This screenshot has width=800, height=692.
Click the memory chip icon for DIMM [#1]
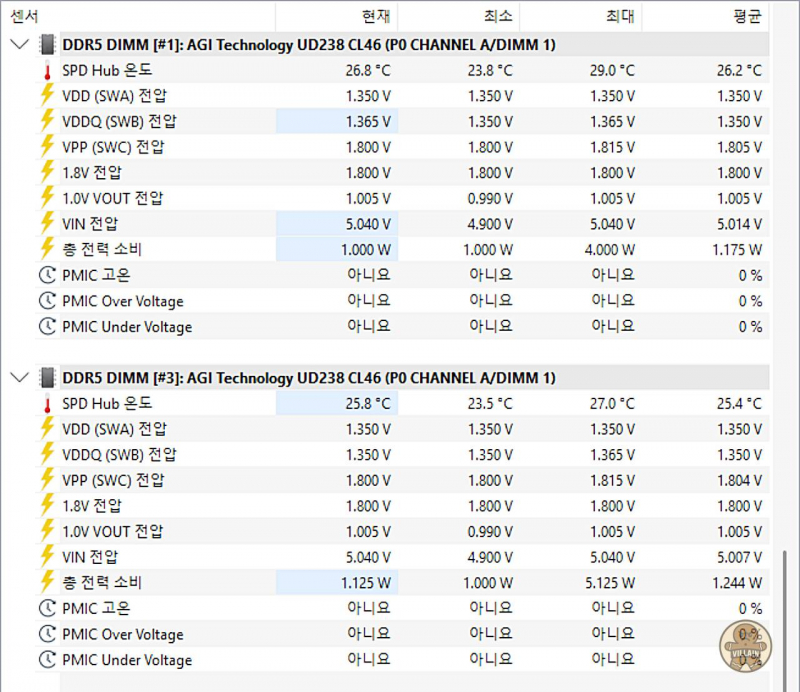pyautogui.click(x=46, y=44)
